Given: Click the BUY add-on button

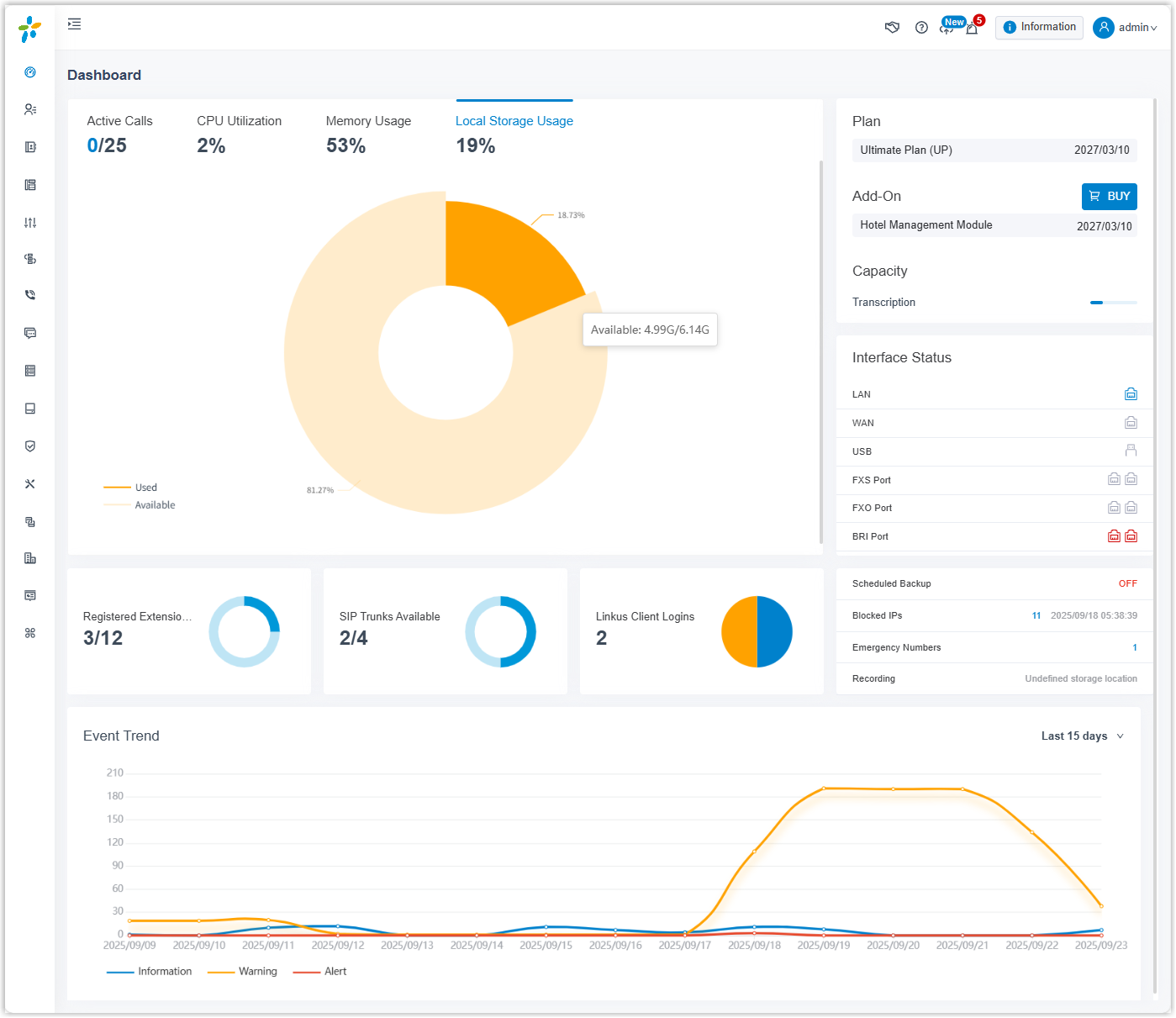Looking at the screenshot, I should click(1109, 197).
